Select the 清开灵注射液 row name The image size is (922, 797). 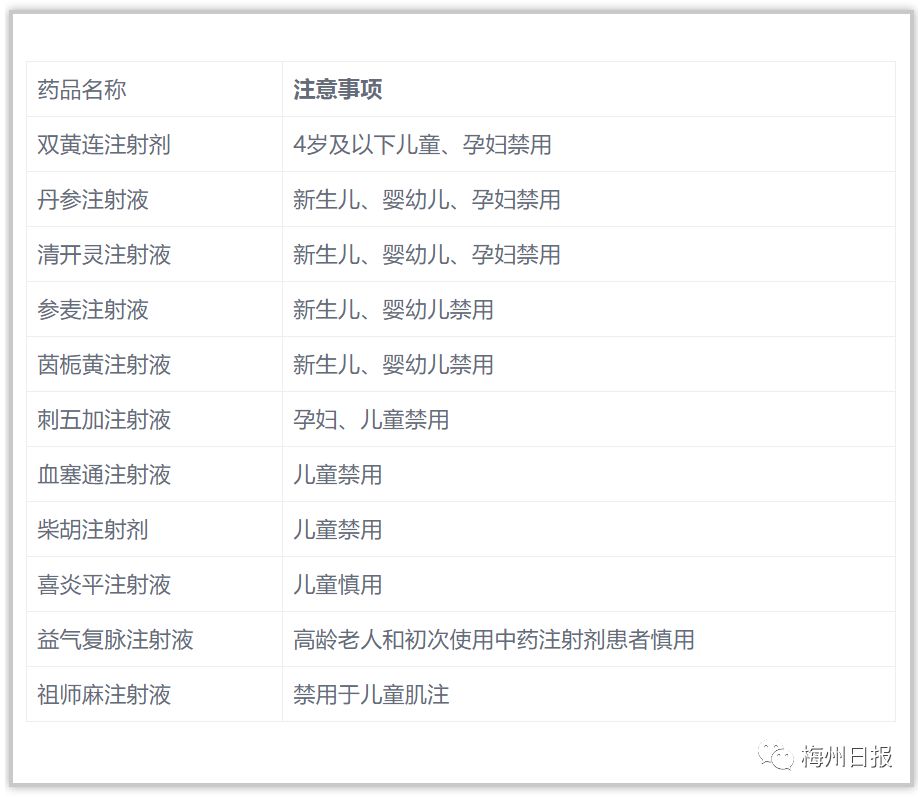pyautogui.click(x=104, y=255)
